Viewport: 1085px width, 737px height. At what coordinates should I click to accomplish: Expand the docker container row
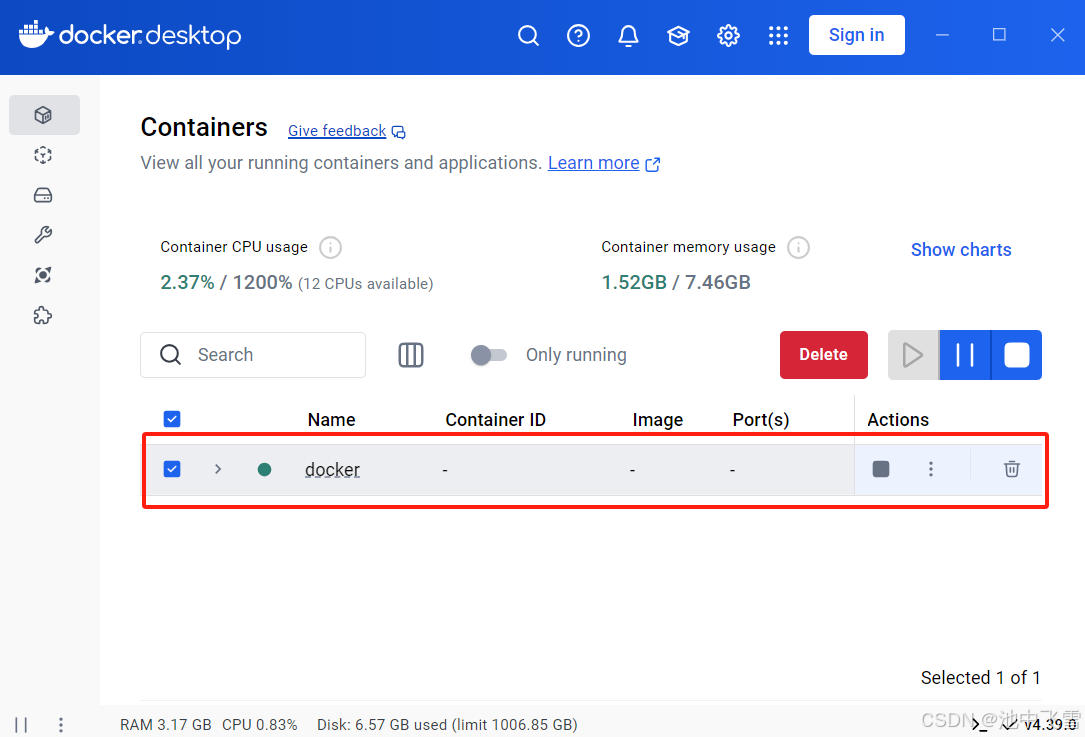[218, 469]
